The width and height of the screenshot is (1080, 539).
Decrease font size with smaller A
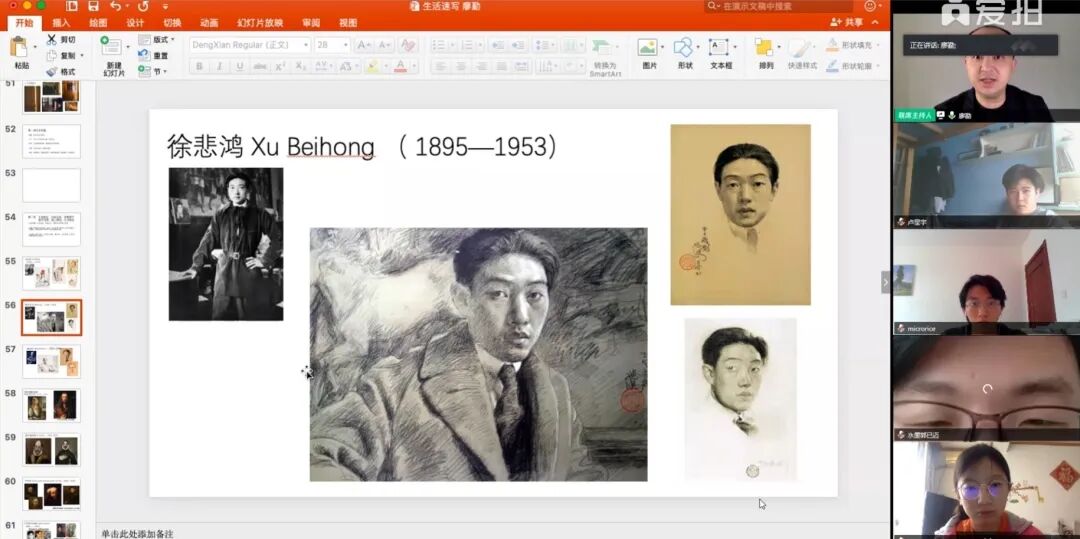(384, 45)
